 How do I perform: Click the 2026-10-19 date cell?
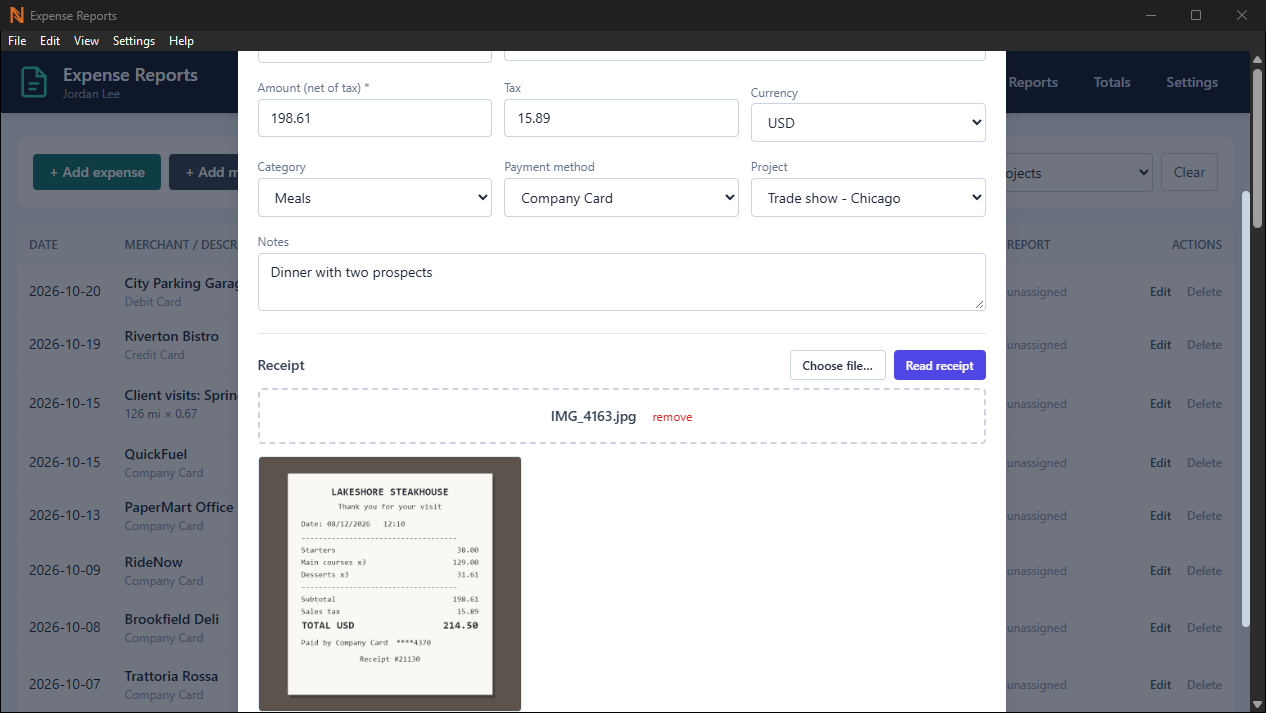pyautogui.click(x=65, y=345)
